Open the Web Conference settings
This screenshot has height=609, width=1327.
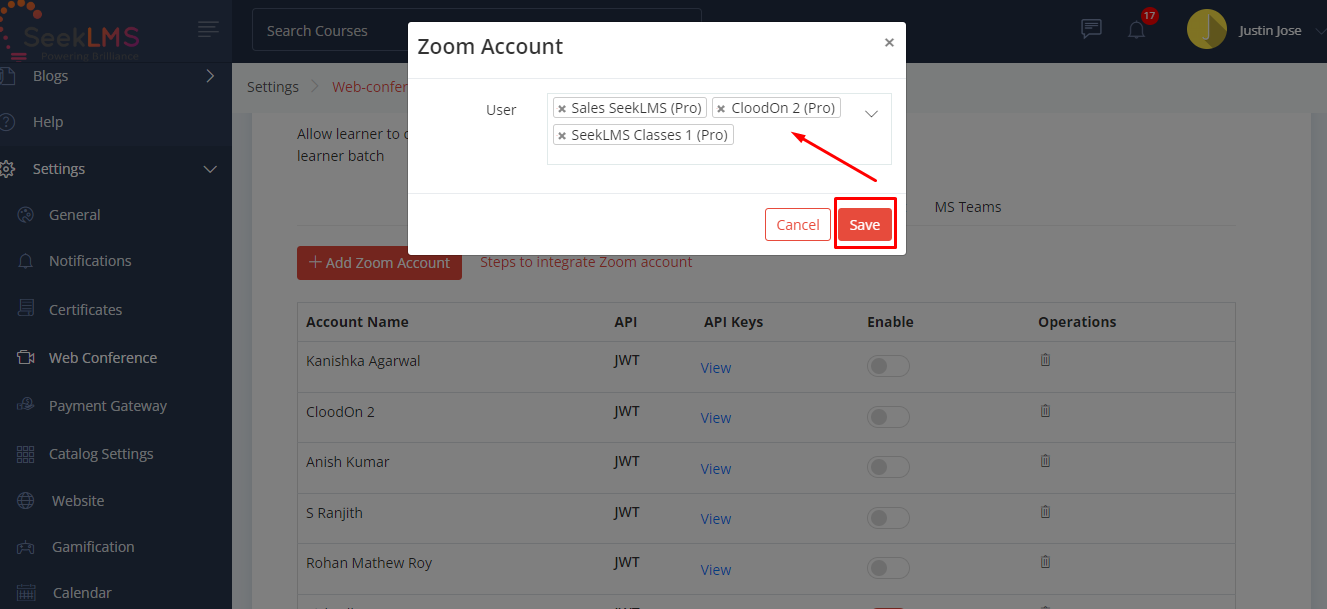tap(102, 357)
